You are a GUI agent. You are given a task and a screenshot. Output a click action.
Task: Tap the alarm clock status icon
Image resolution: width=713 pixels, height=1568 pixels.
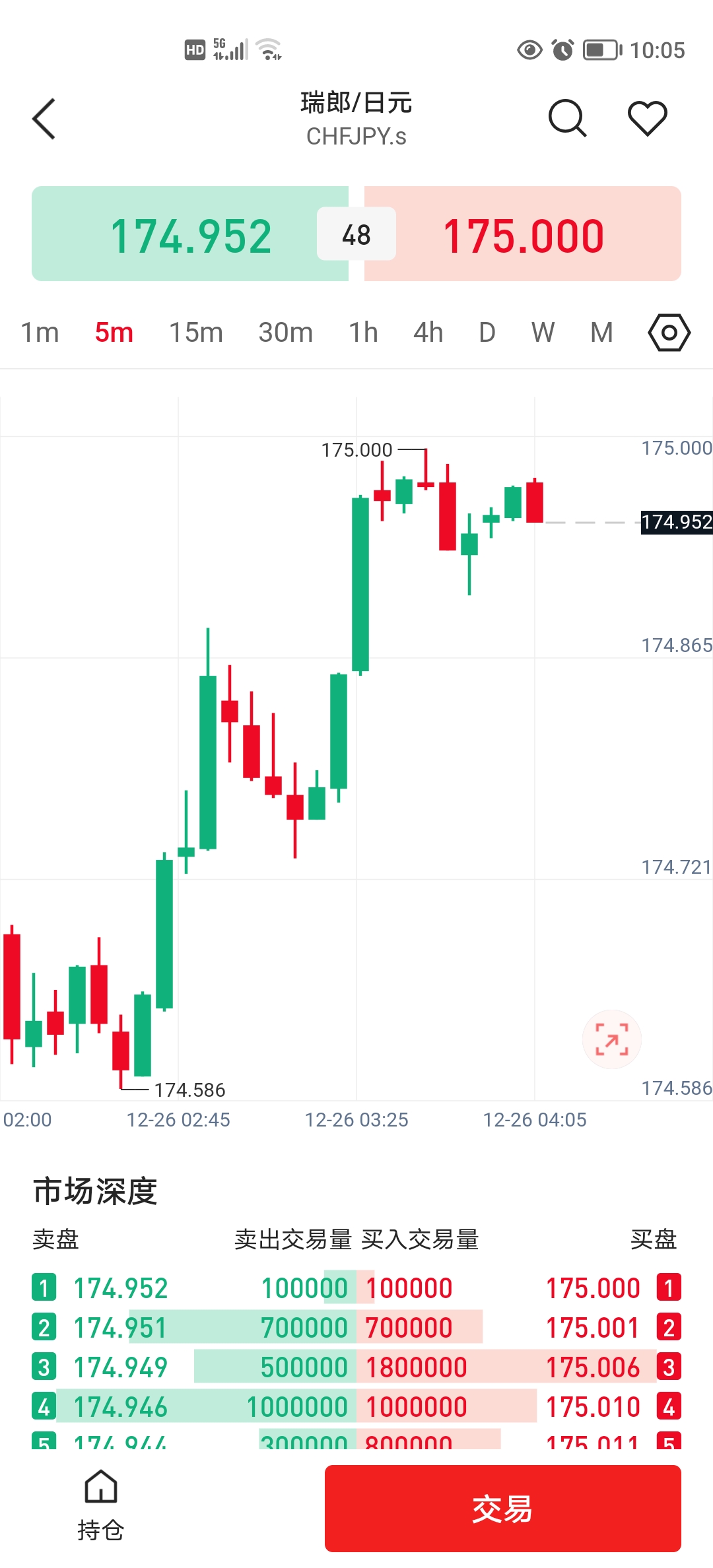click(562, 50)
